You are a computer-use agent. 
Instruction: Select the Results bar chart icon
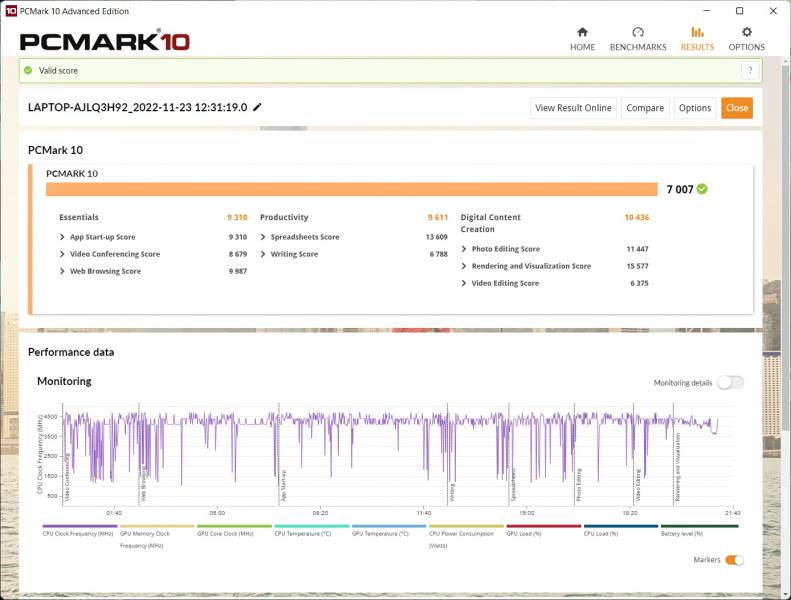[x=697, y=32]
